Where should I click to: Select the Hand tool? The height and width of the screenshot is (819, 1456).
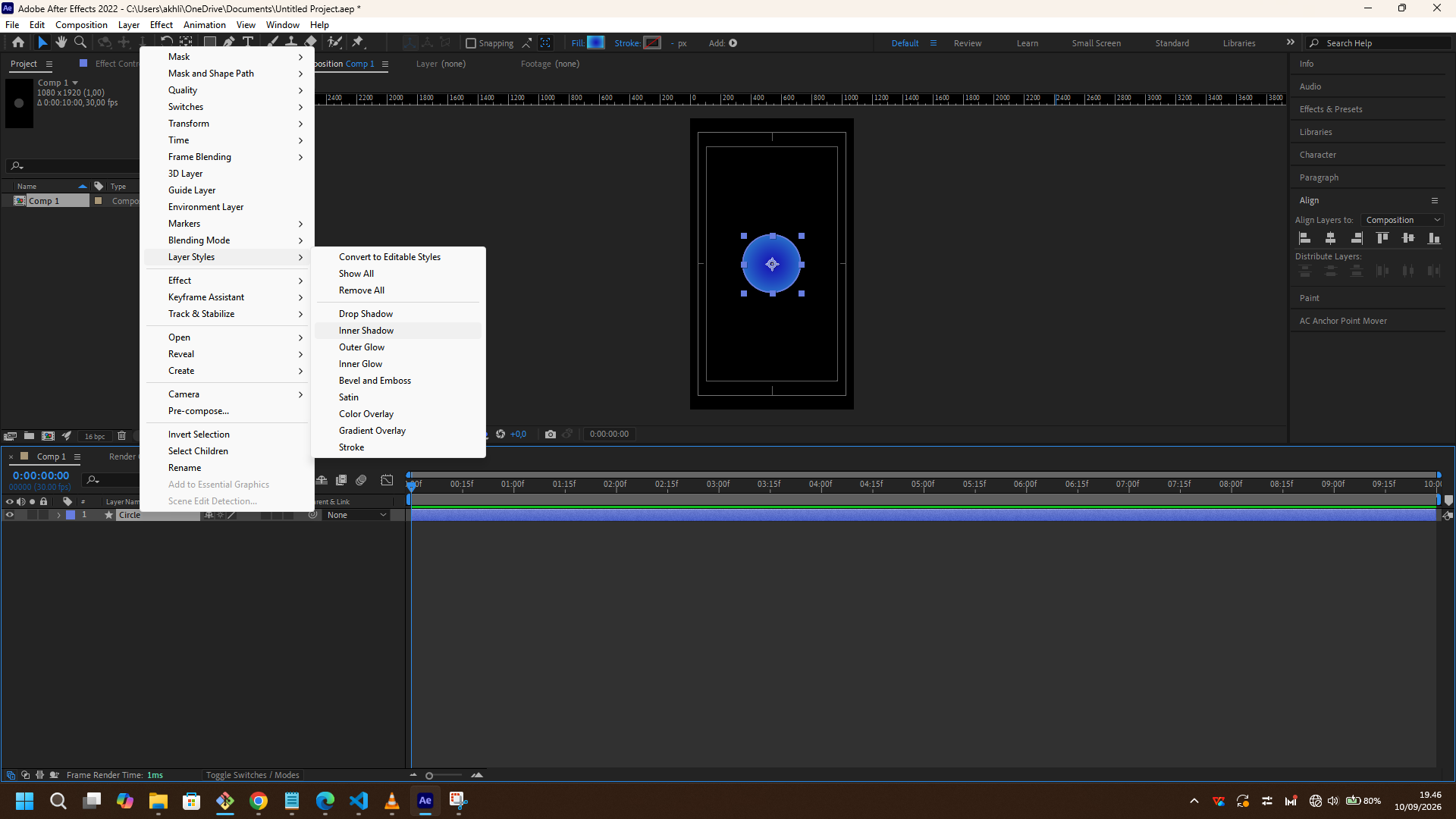(x=61, y=42)
